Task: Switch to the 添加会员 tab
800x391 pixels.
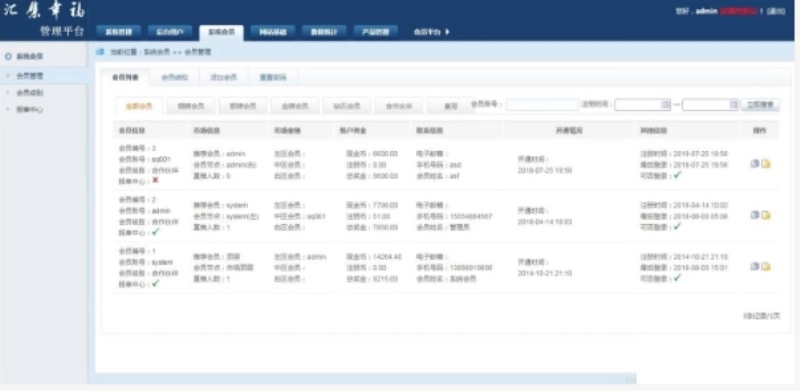Action: [x=223, y=78]
